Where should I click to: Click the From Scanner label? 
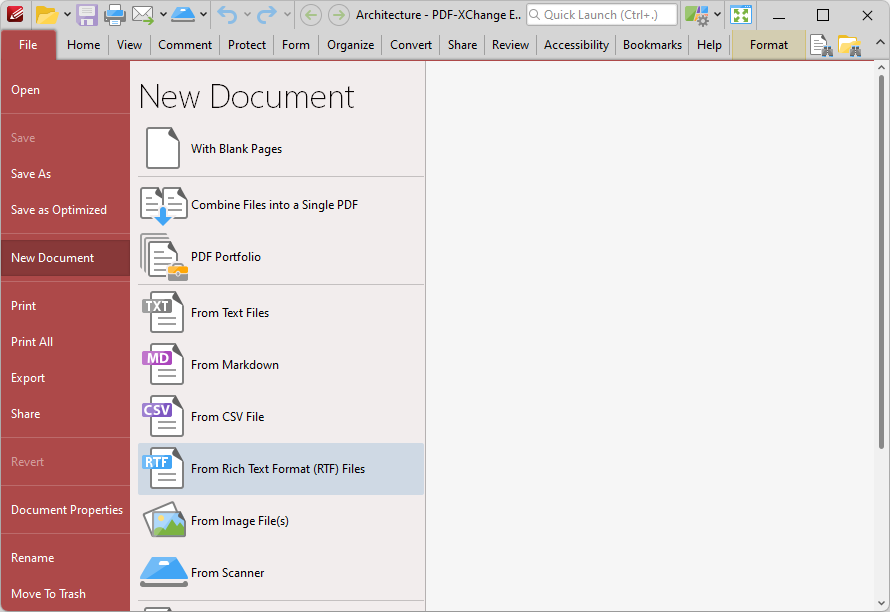pos(228,573)
